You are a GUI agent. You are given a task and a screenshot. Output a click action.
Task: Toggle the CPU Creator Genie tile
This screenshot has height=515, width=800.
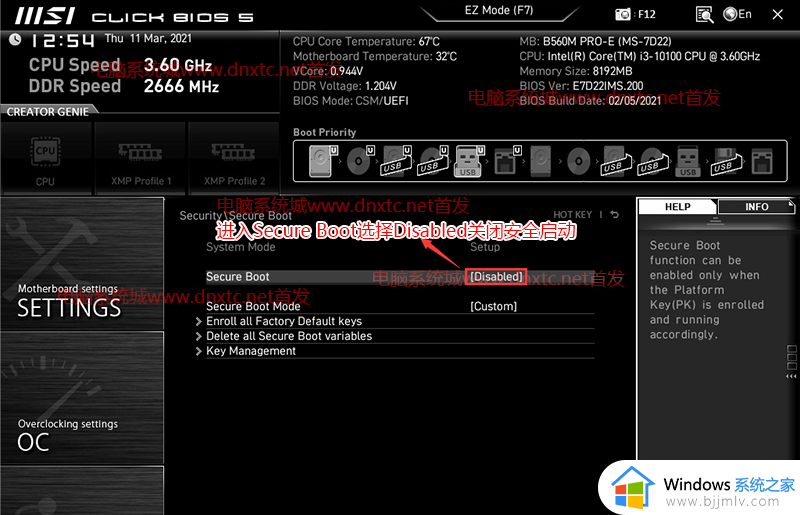[46, 159]
